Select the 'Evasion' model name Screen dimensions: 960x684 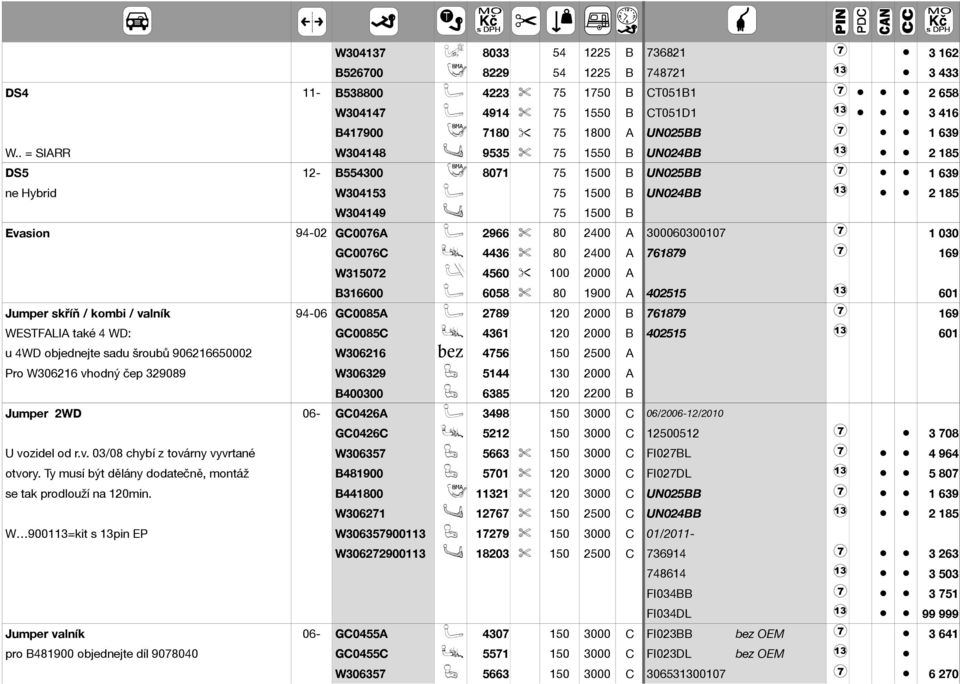point(28,233)
